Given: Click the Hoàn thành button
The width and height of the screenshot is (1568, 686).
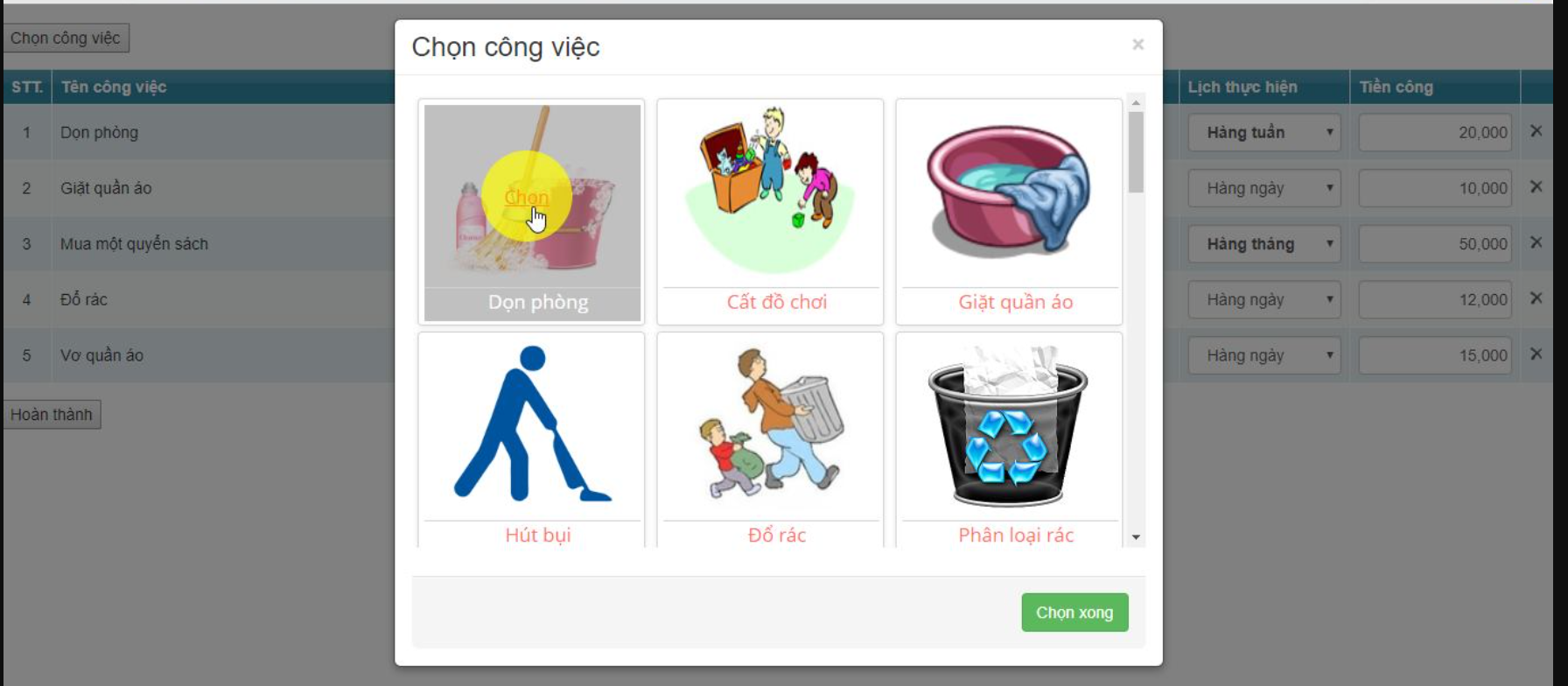Looking at the screenshot, I should pos(52,415).
